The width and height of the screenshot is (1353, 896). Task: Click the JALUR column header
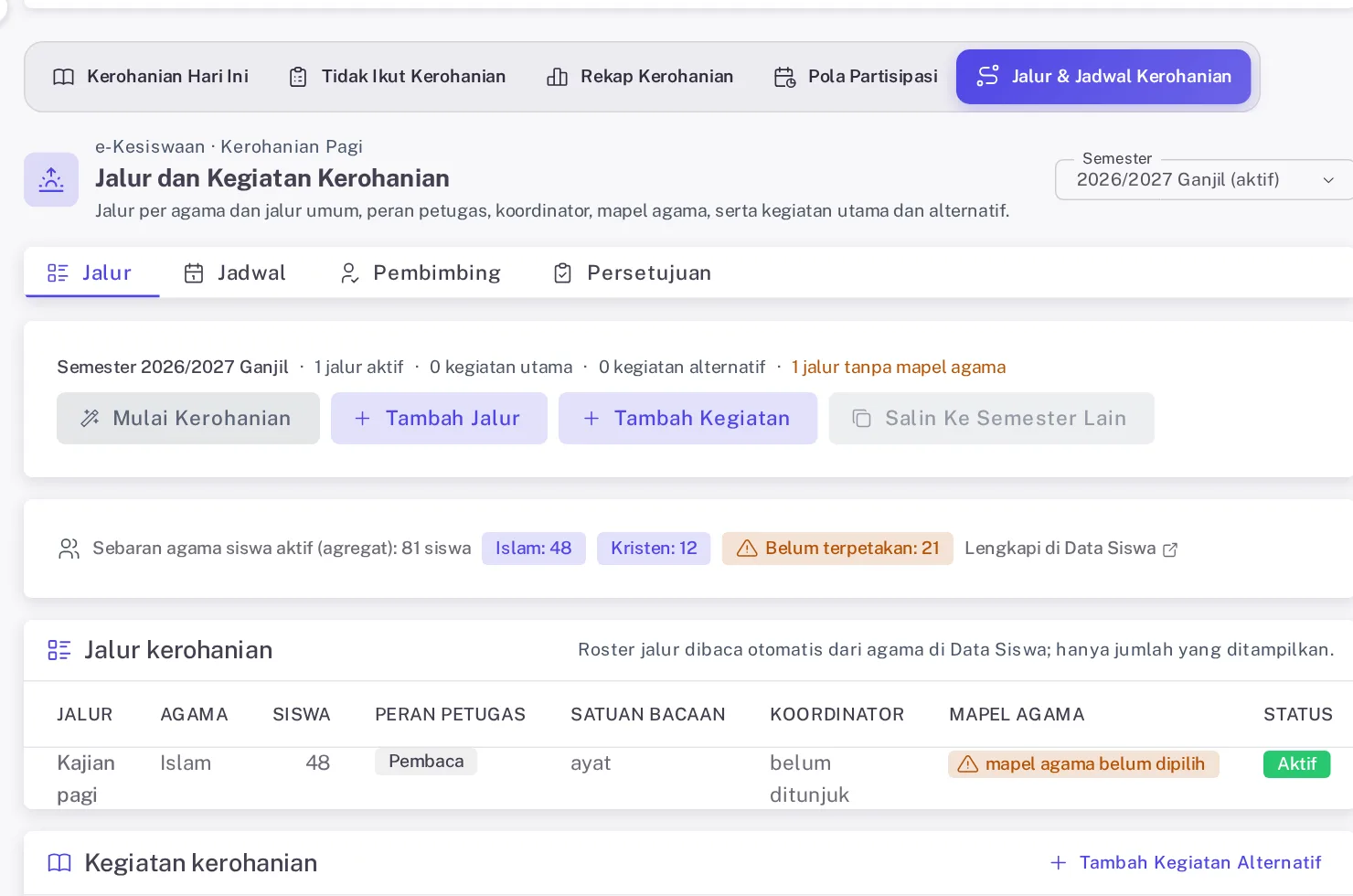point(85,715)
